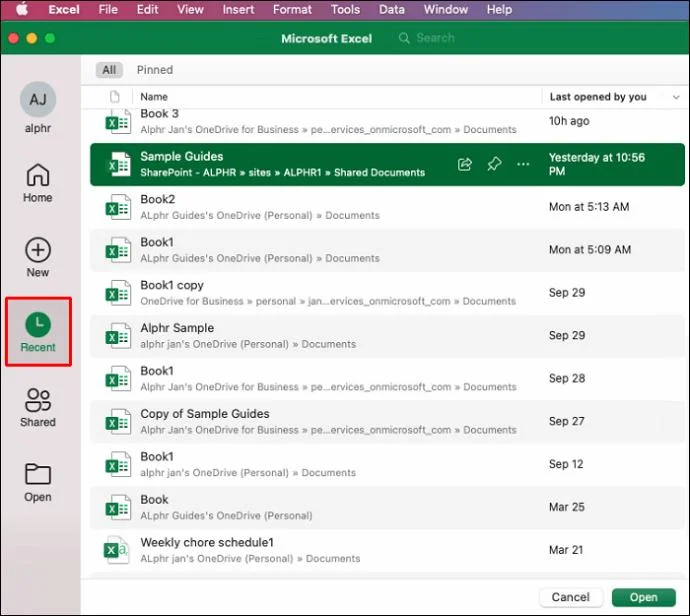Select Book1 opened Mon at 5:09 AM
The image size is (690, 616).
pos(387,250)
